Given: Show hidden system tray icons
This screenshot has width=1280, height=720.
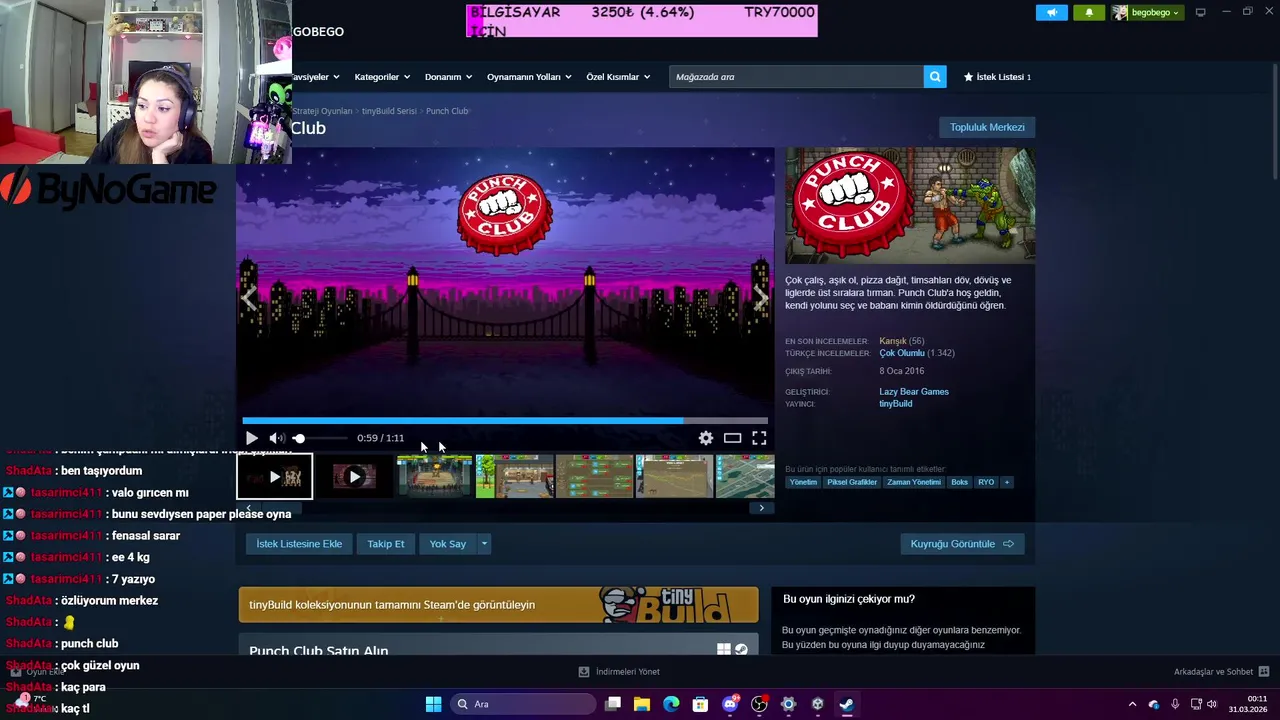Looking at the screenshot, I should 1132,704.
